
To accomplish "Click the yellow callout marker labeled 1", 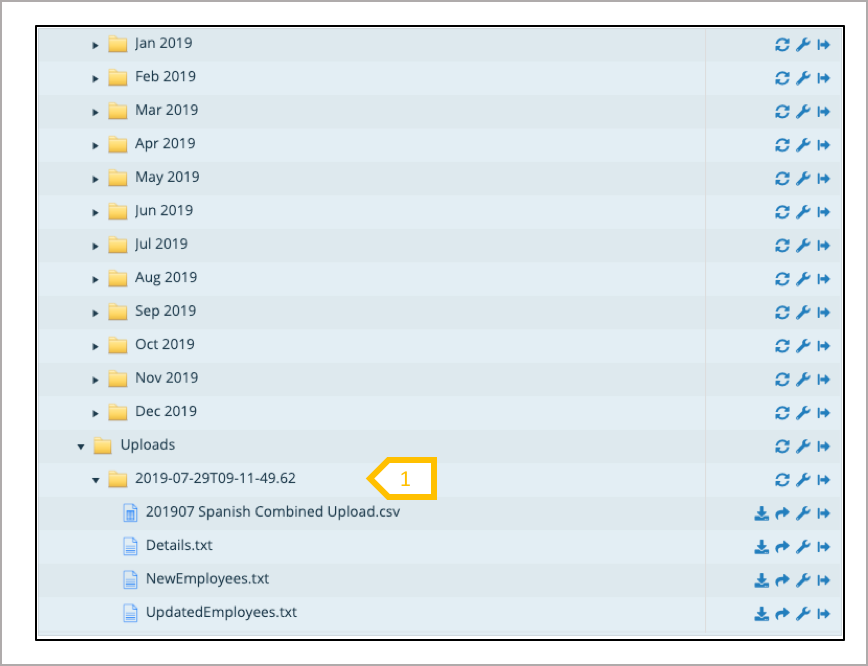I will pyautogui.click(x=405, y=479).
